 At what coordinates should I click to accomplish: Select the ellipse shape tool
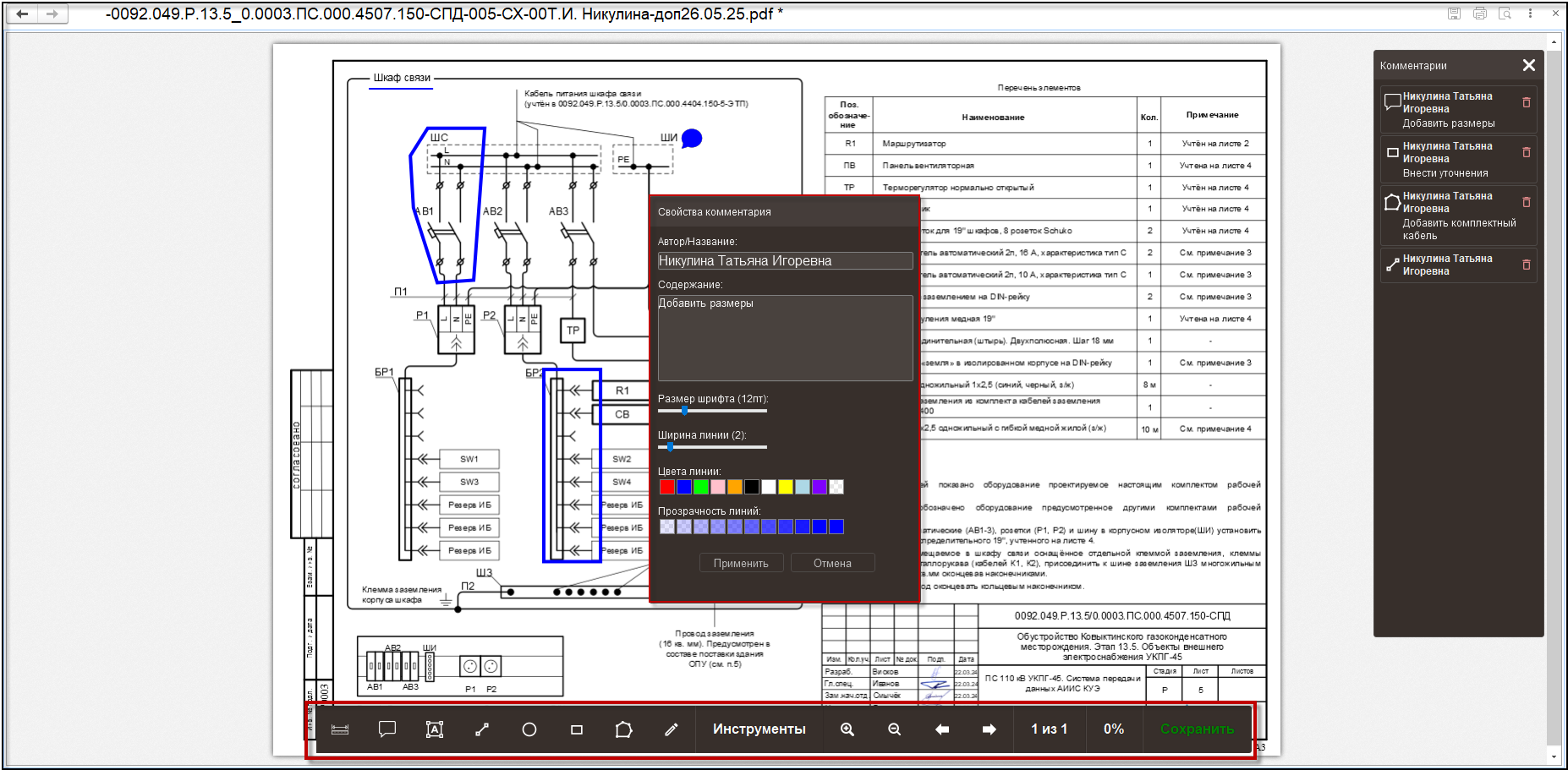click(x=529, y=729)
